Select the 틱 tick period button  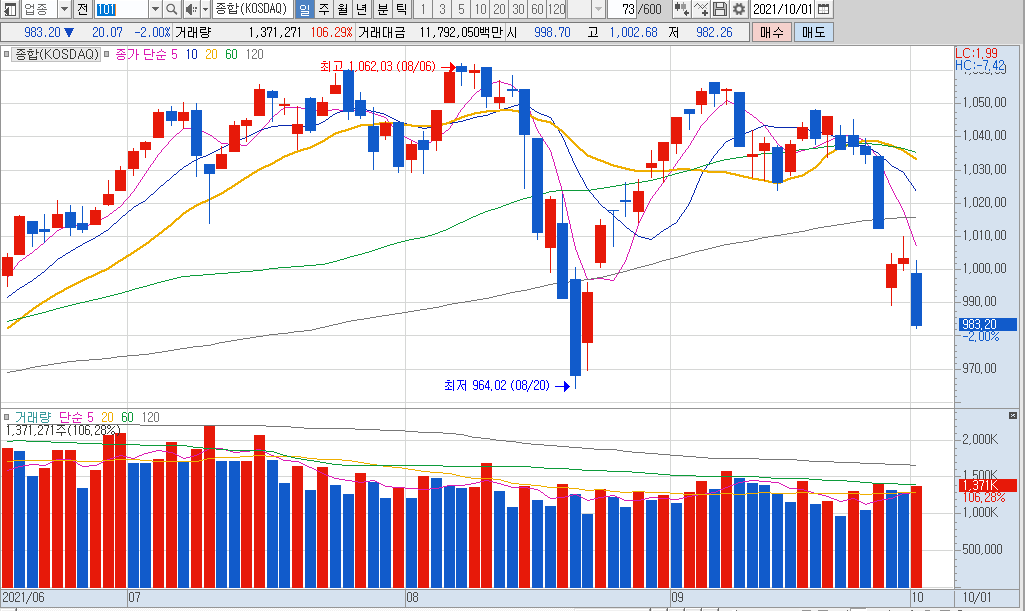point(401,9)
